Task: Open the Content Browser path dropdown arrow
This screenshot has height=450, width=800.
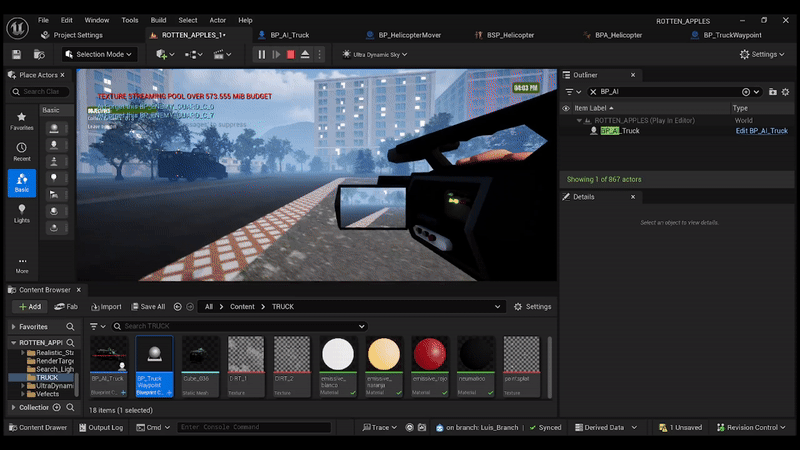Action: [497, 307]
